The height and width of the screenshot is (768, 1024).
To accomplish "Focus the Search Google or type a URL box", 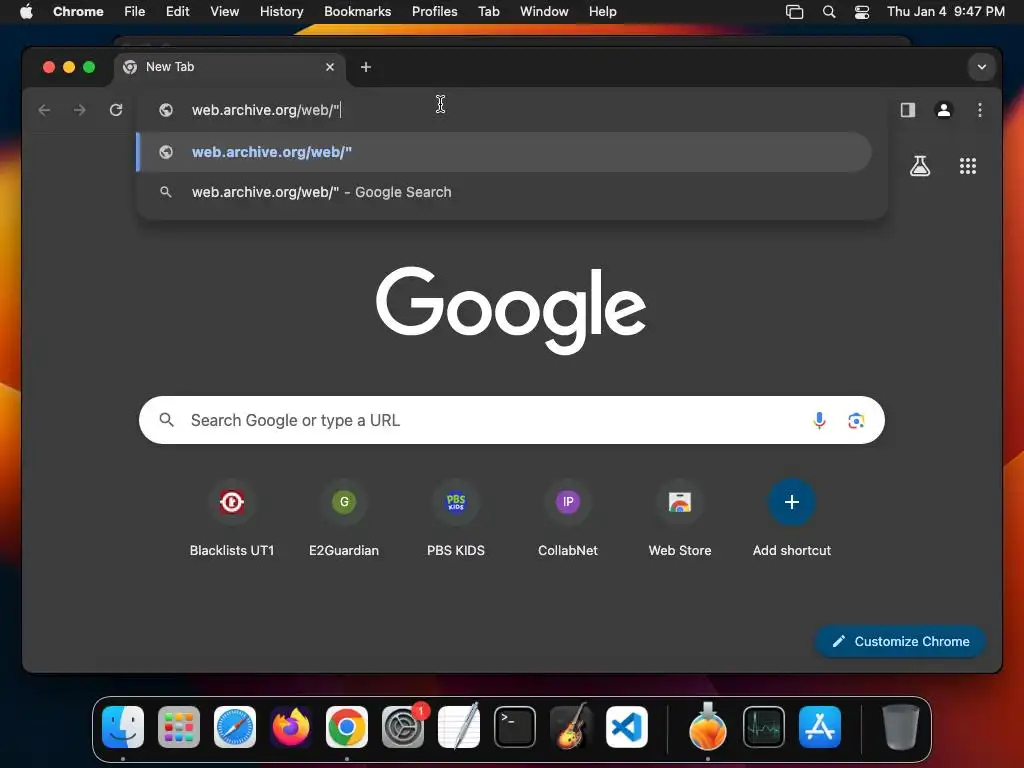I will tap(512, 420).
